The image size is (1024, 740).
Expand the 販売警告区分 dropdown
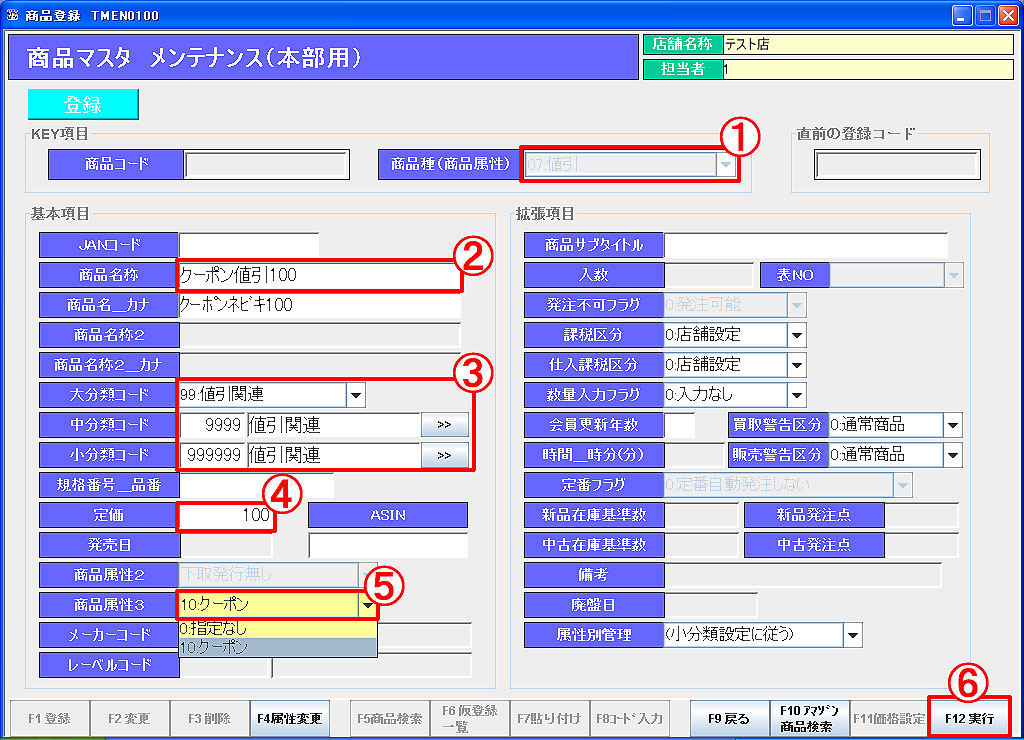pos(952,455)
